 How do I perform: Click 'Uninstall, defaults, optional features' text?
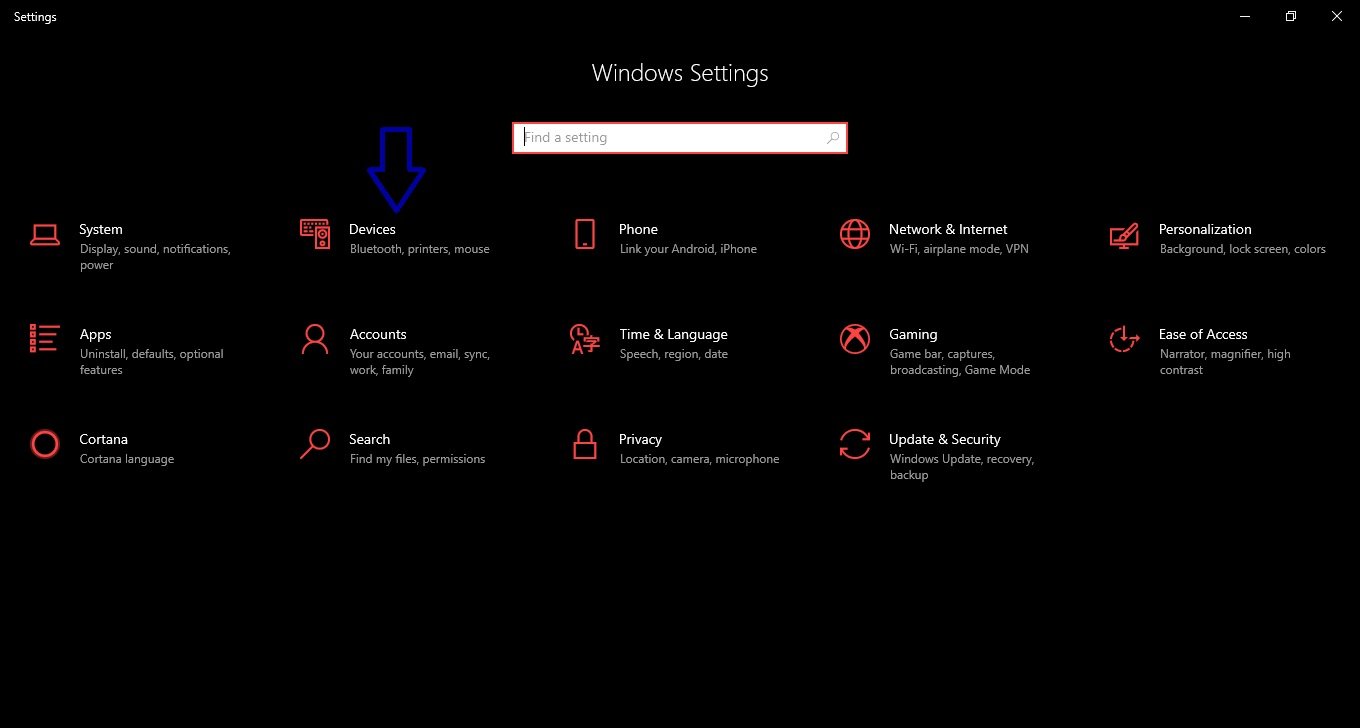tap(151, 362)
